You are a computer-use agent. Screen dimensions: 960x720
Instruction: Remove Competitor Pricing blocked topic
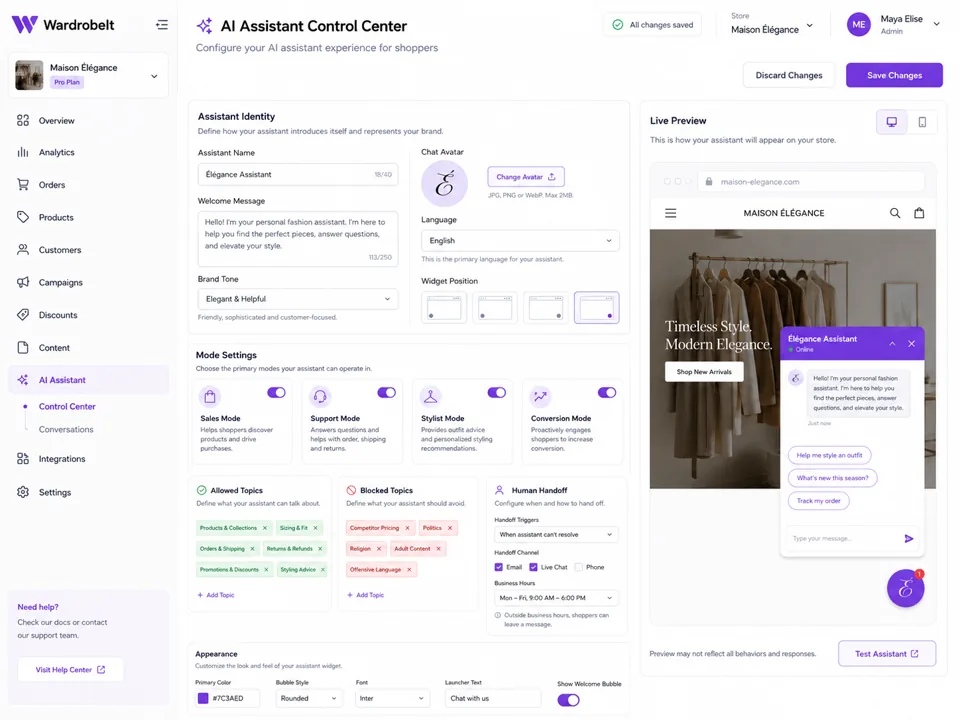point(408,528)
